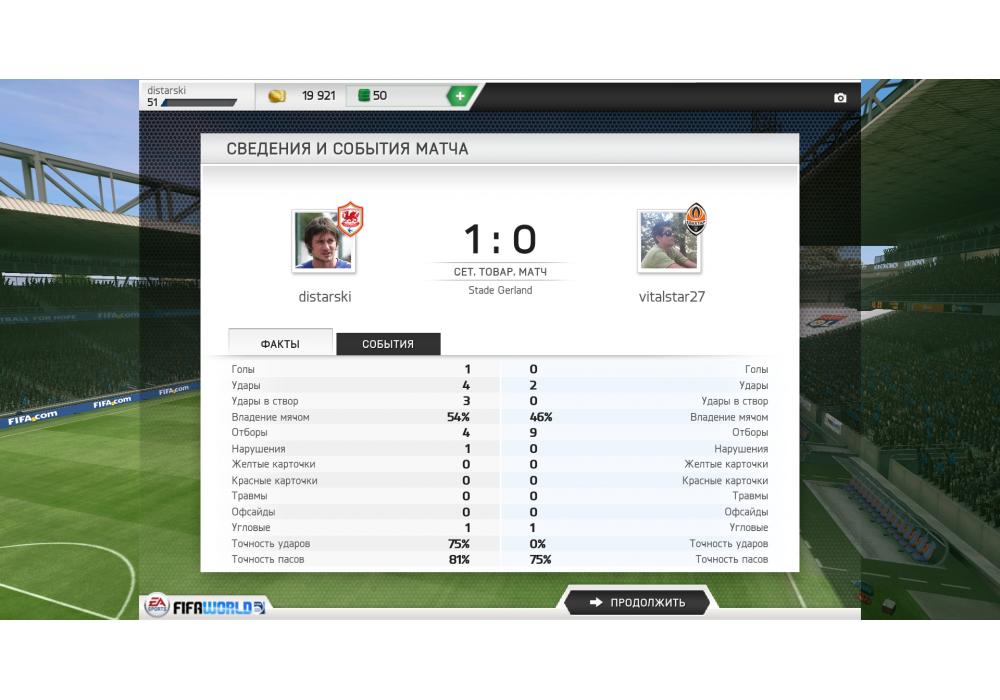Click the distarski username under avatar
Viewport: 1000px width, 700px height.
coord(325,296)
